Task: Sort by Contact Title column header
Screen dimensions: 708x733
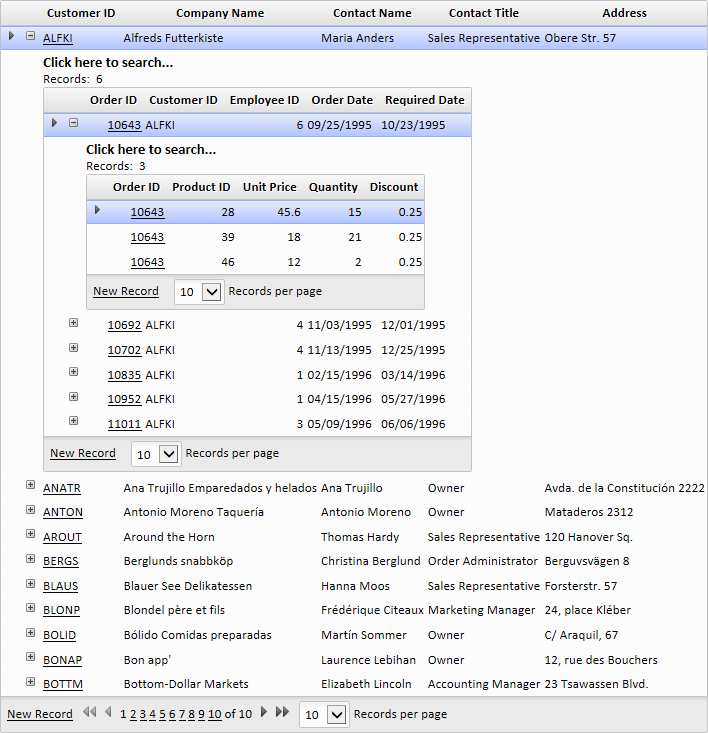Action: pyautogui.click(x=484, y=13)
